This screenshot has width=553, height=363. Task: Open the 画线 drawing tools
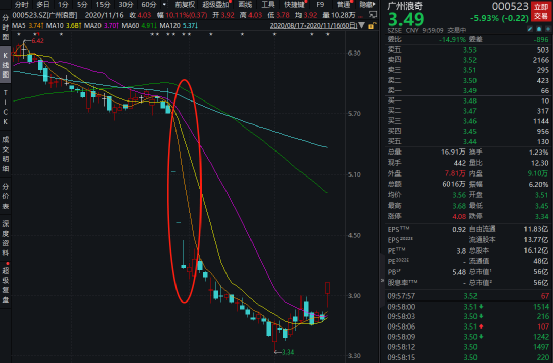[x=245, y=5]
